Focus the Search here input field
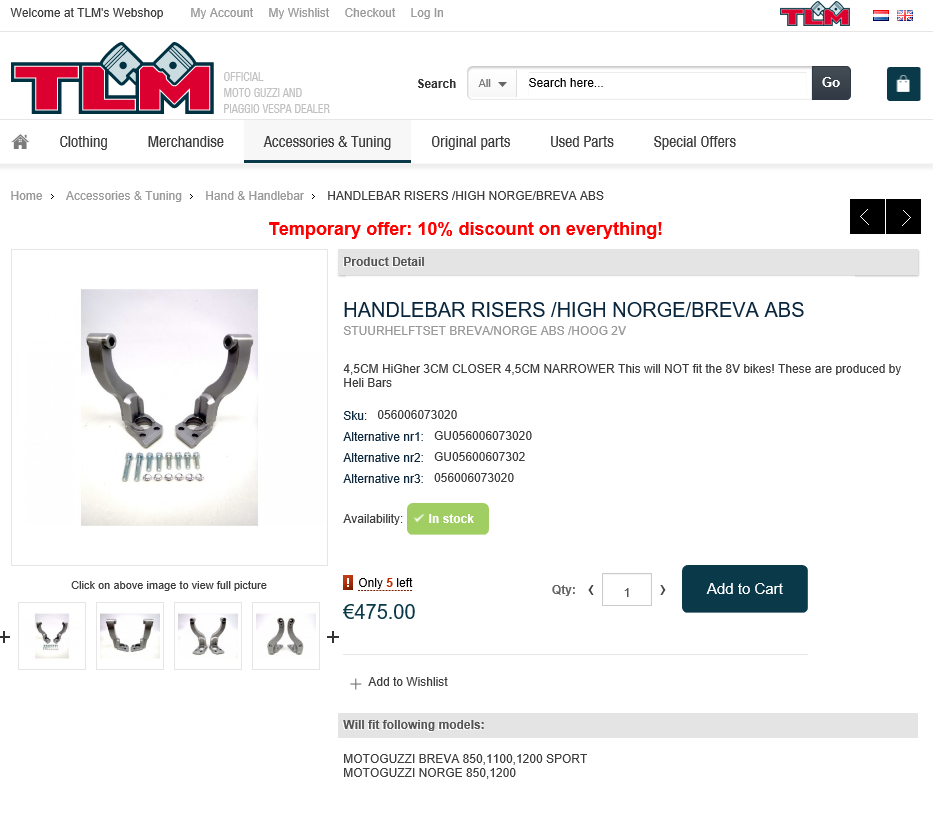 663,83
